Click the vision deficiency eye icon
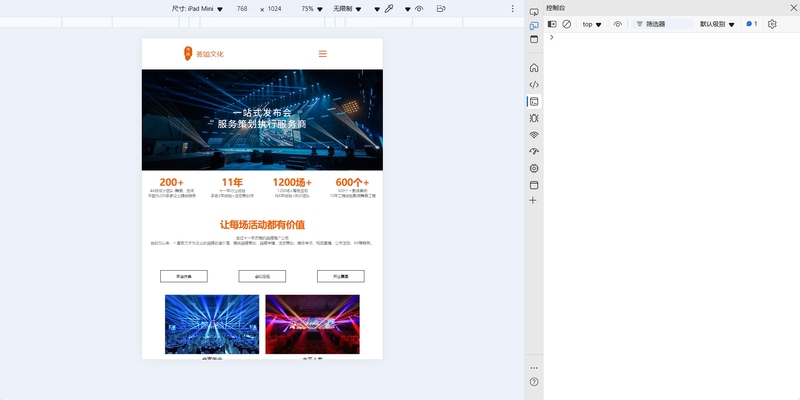The width and height of the screenshot is (800, 400). pos(419,9)
